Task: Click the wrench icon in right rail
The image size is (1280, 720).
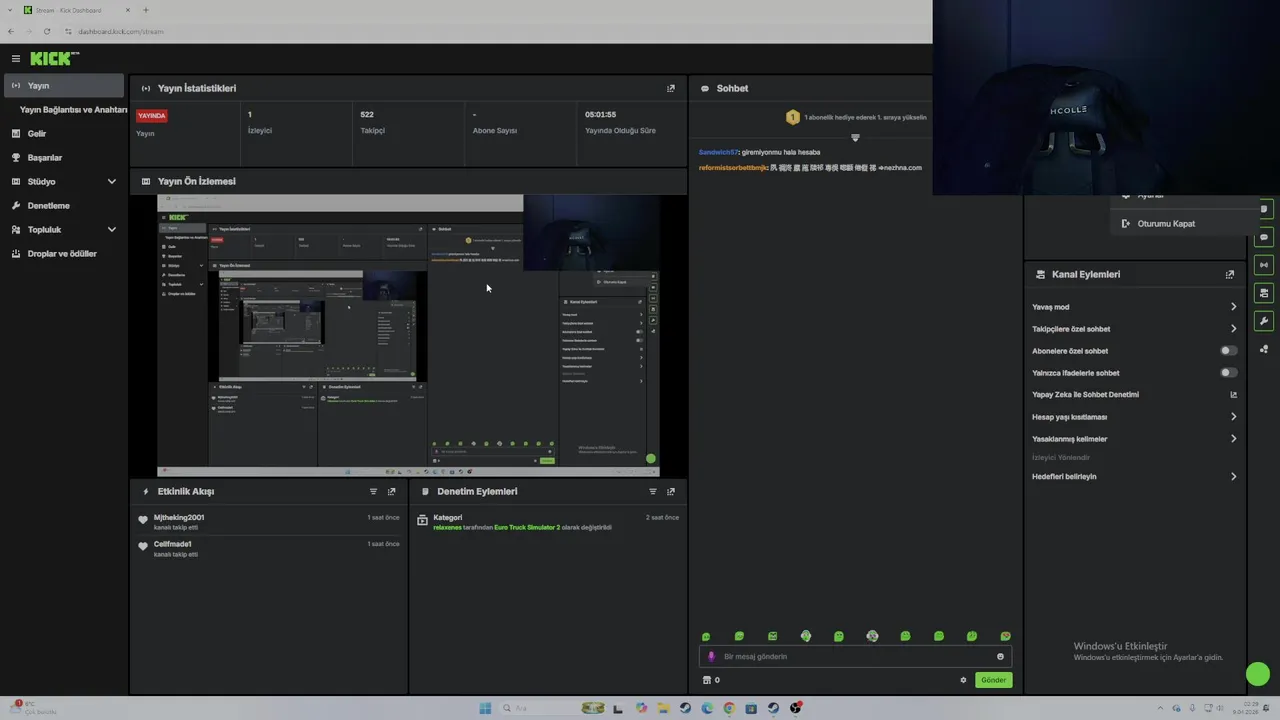Action: pos(1264,321)
